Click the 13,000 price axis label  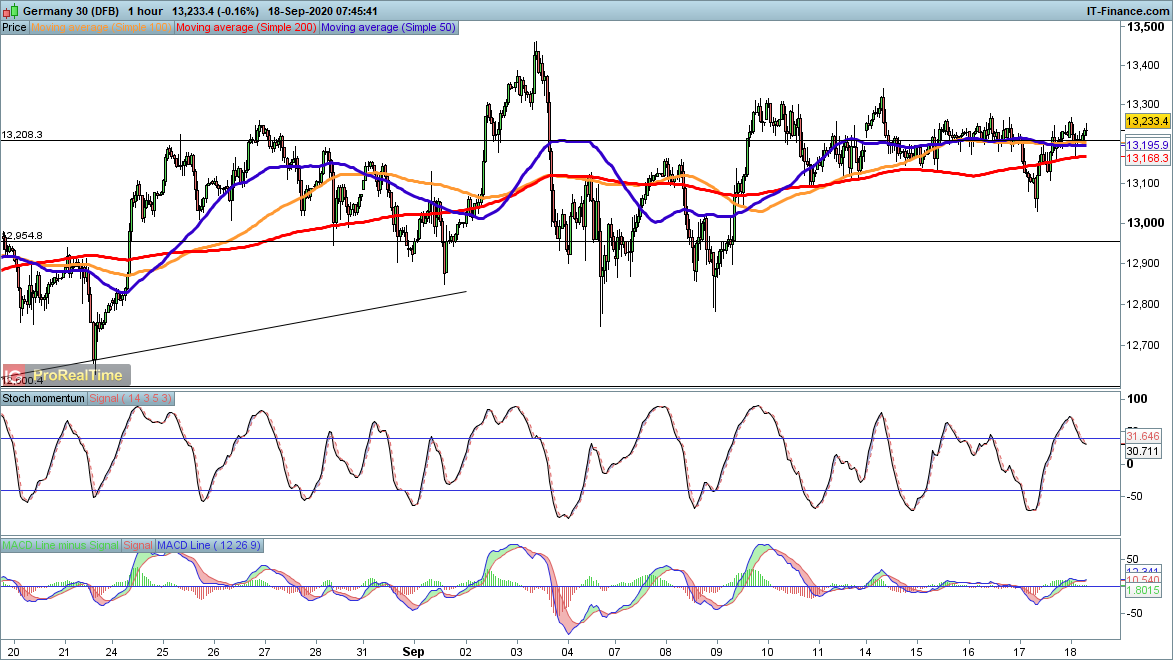pyautogui.click(x=1145, y=222)
